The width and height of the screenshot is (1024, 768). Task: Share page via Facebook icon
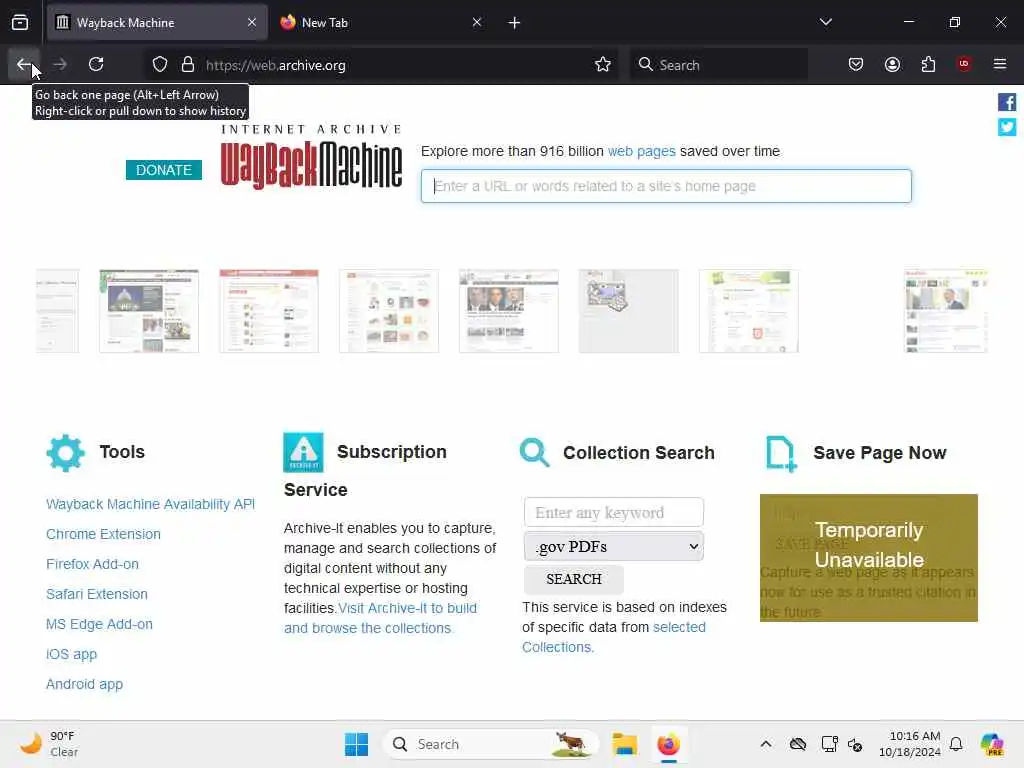1007,102
